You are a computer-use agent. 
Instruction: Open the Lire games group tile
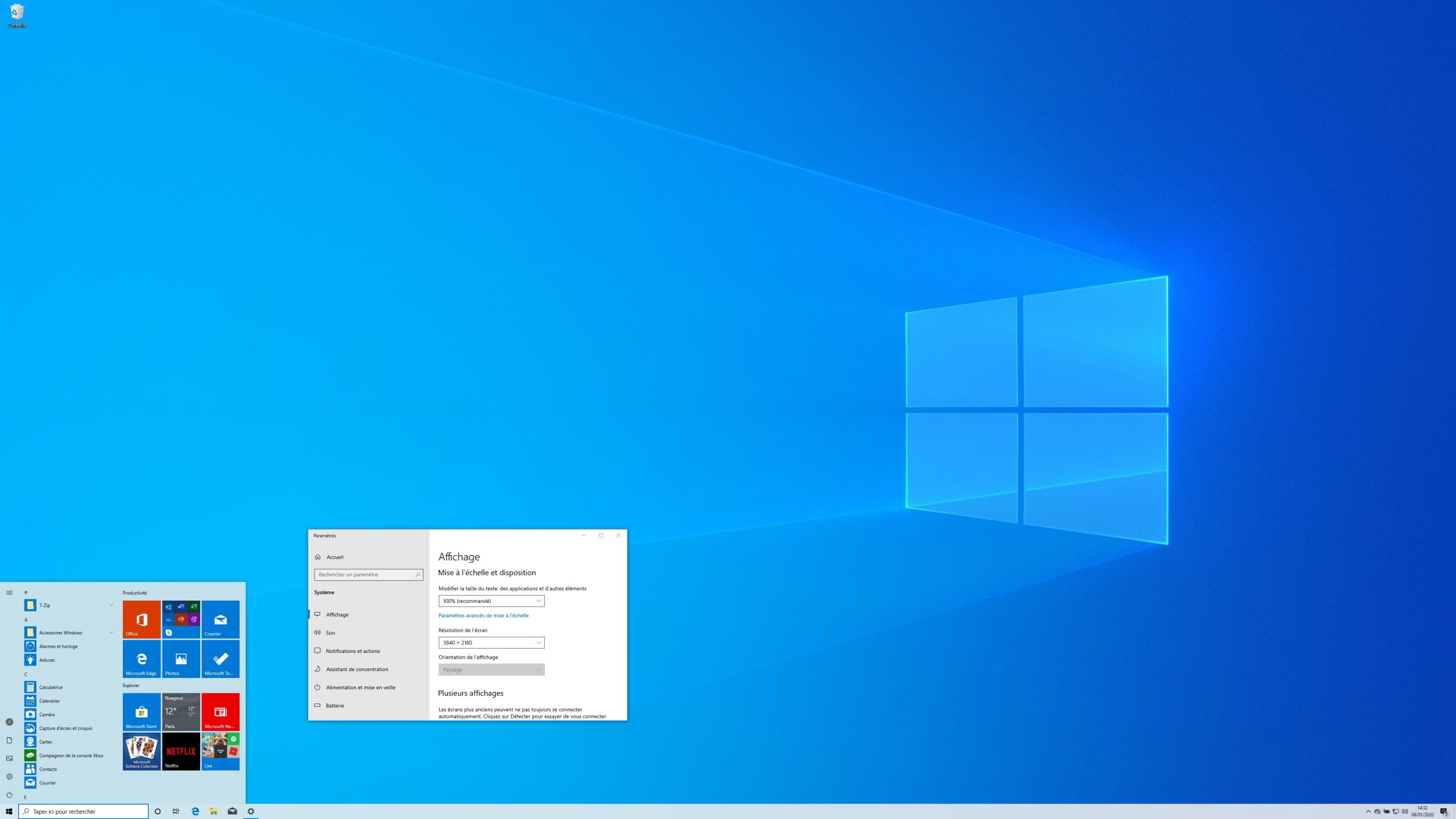tap(220, 751)
